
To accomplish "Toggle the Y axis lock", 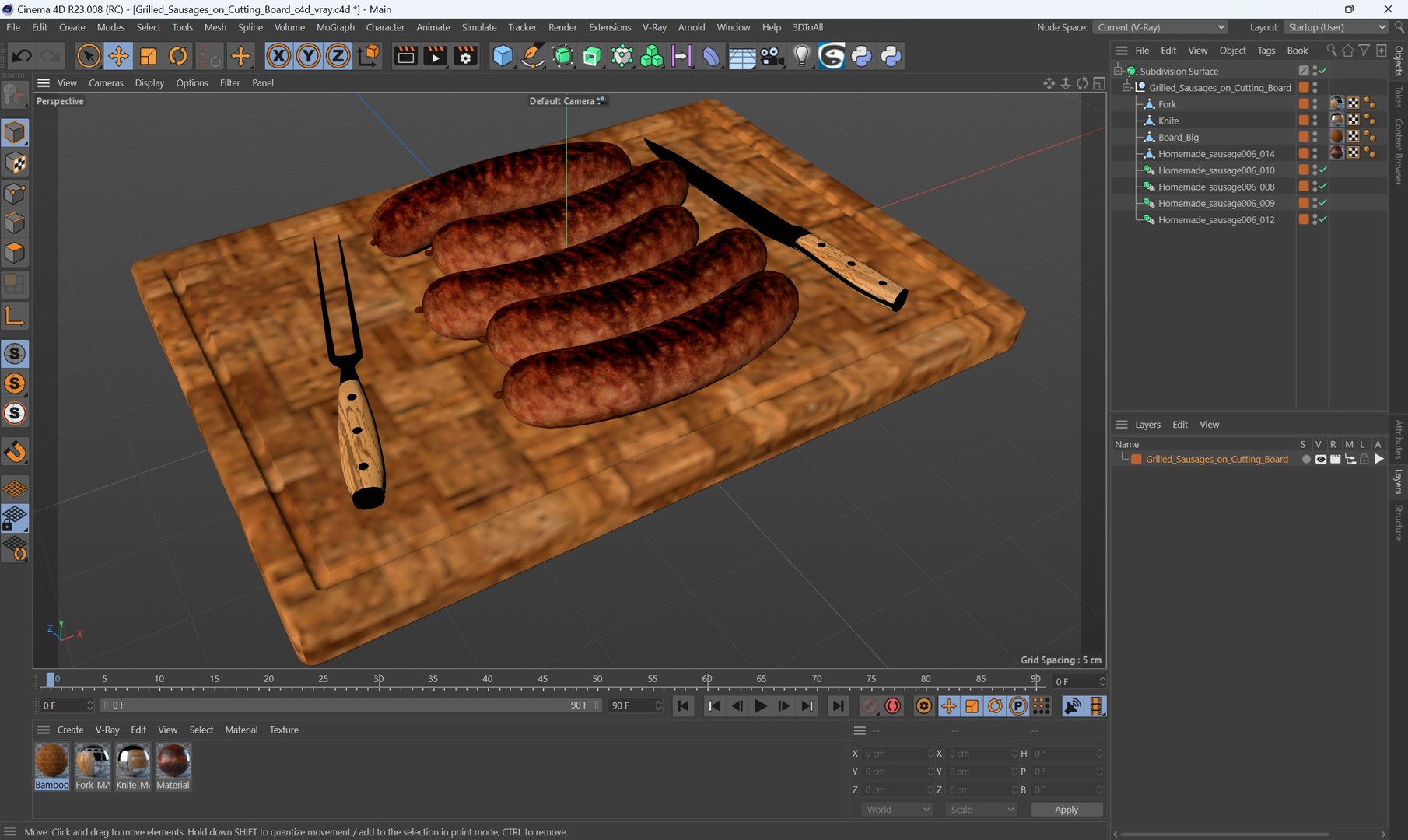I will (x=308, y=56).
